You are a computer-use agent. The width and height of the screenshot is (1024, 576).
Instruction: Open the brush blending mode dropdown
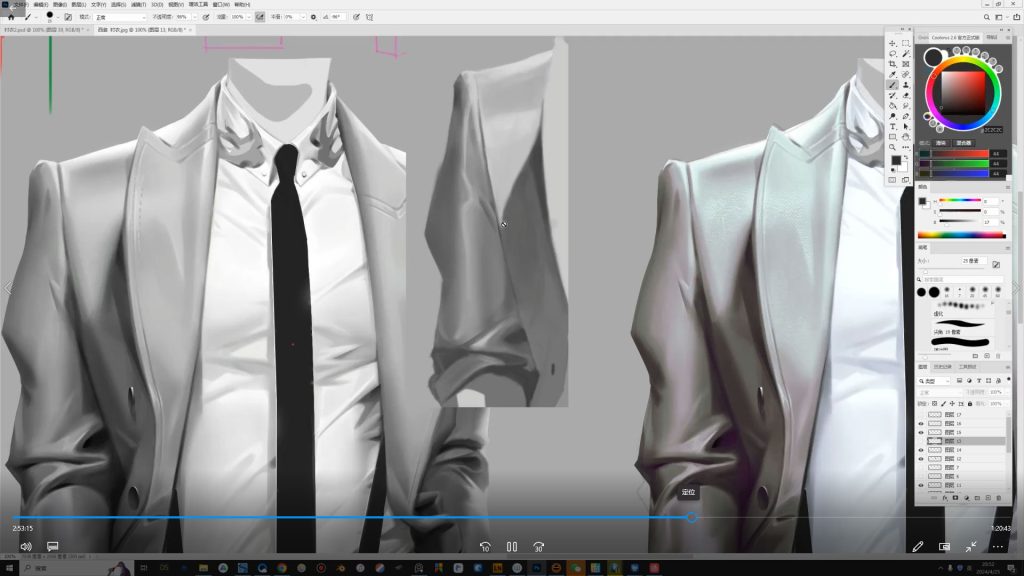click(120, 17)
